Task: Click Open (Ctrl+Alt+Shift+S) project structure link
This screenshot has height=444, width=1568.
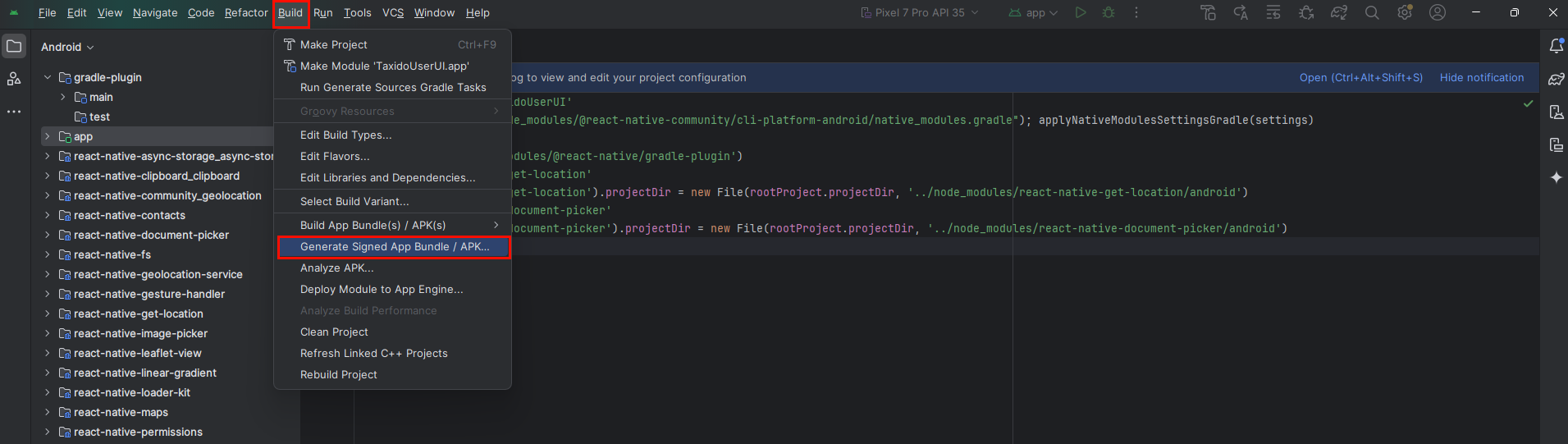Action: click(x=1360, y=77)
